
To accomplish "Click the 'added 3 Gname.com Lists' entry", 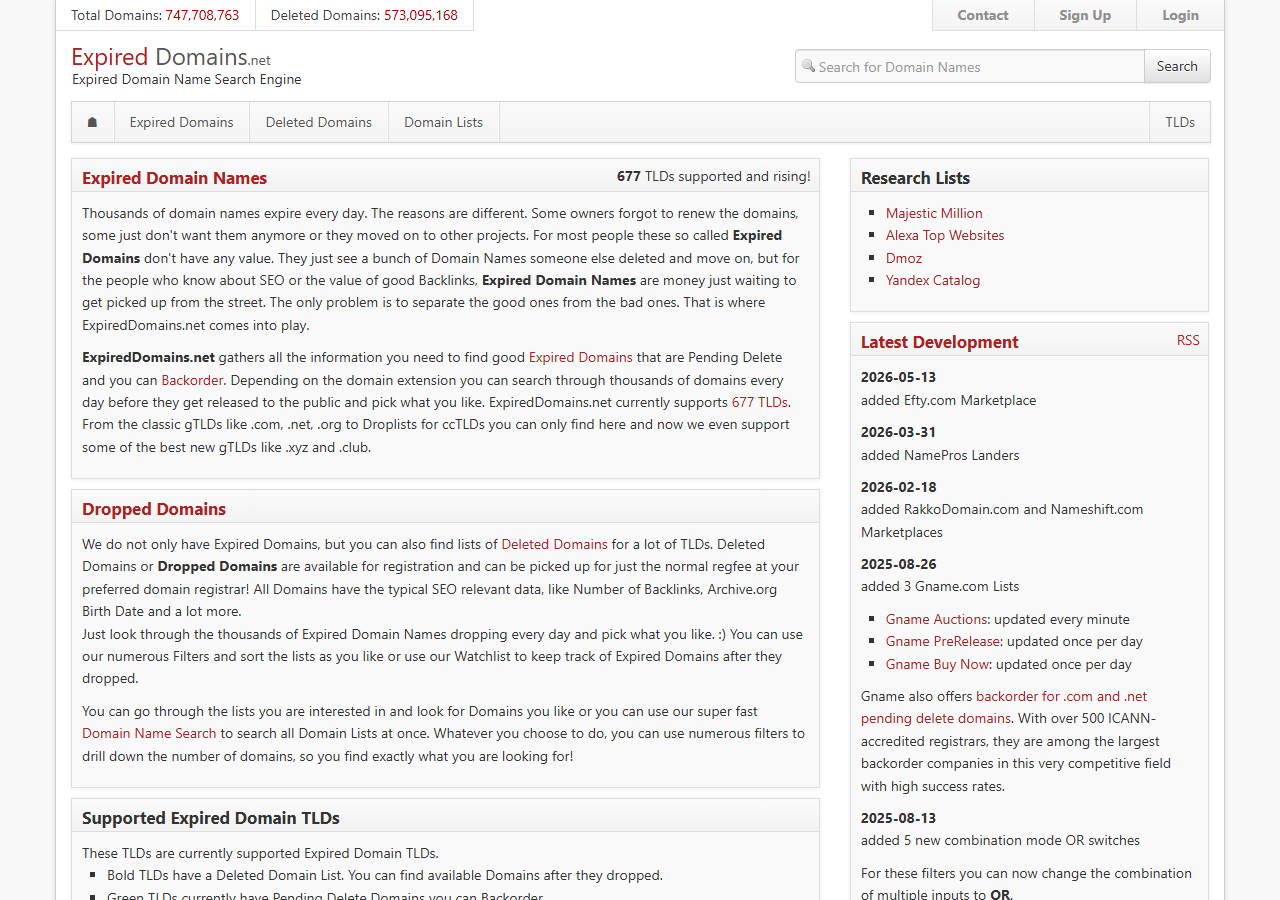I will [940, 586].
